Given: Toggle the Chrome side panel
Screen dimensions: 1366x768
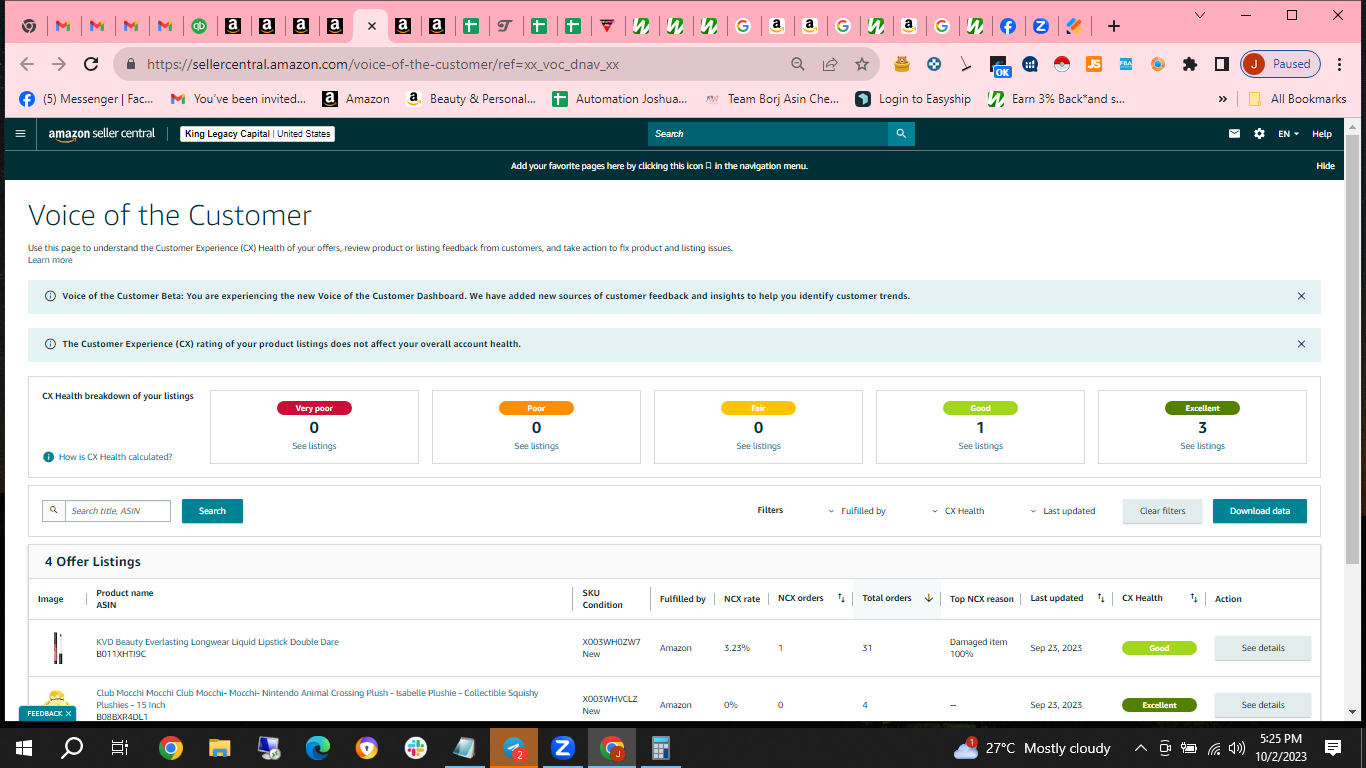Looking at the screenshot, I should (1221, 64).
